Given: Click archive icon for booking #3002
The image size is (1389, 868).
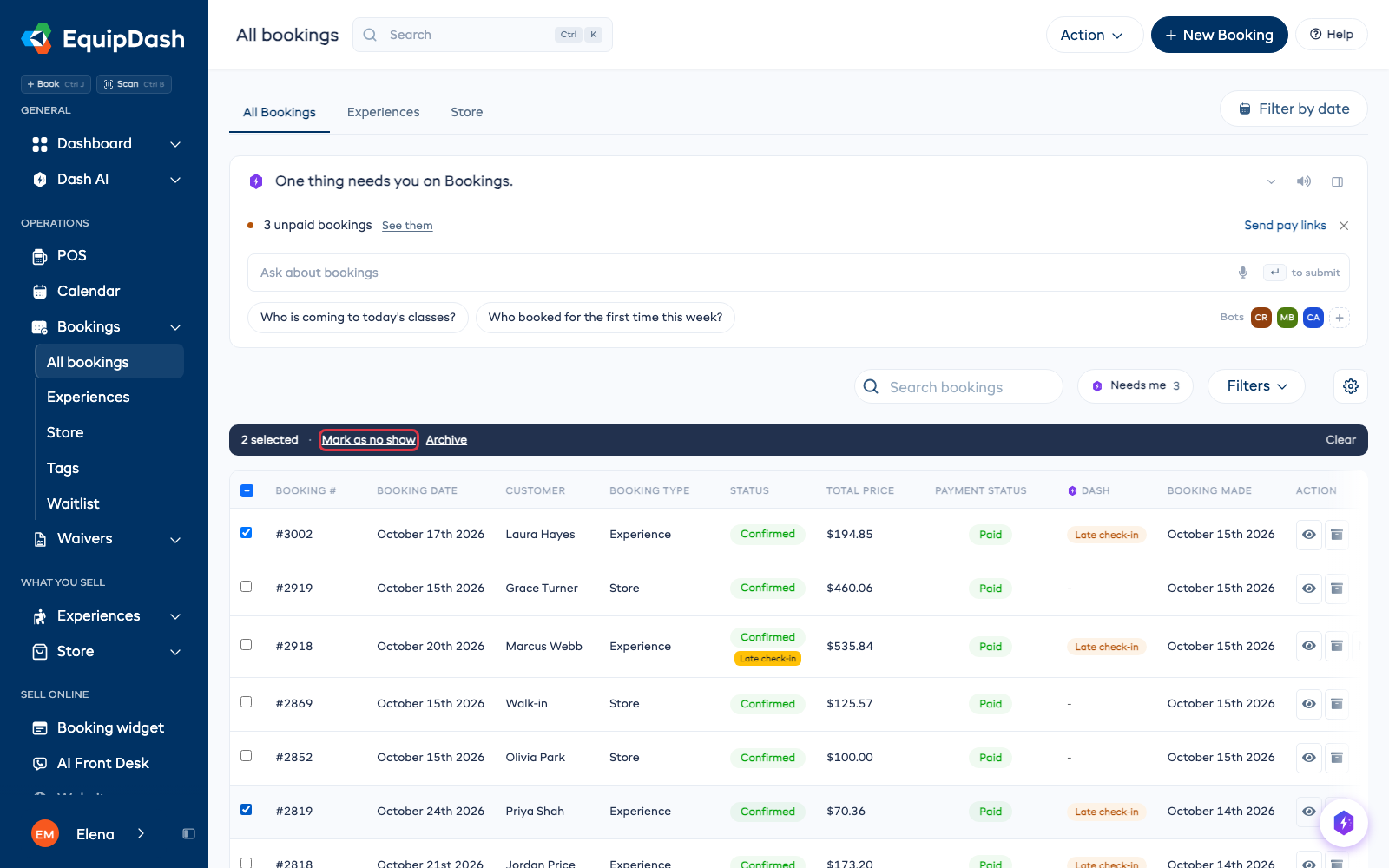Looking at the screenshot, I should coord(1337,535).
